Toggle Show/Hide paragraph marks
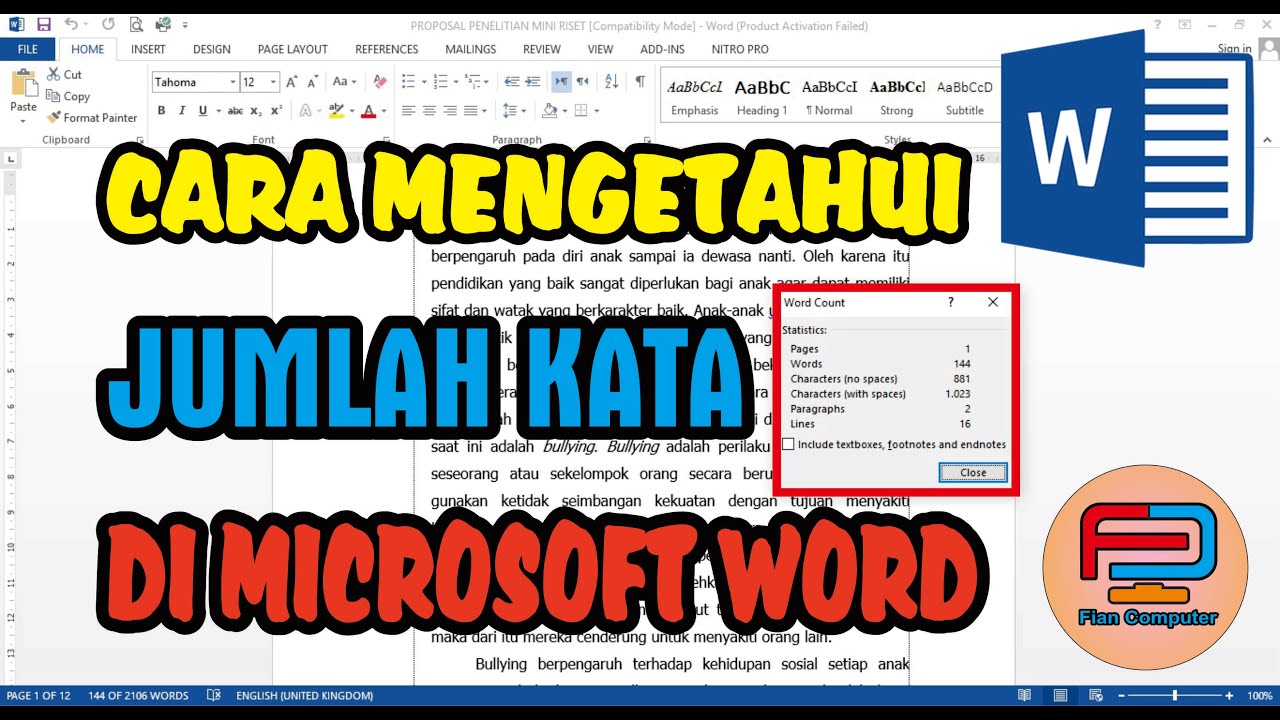The height and width of the screenshot is (720, 1280). pos(640,82)
